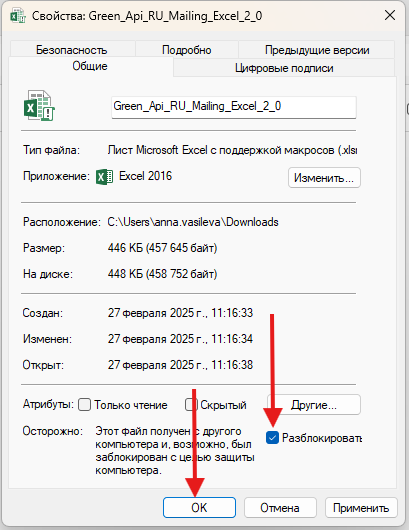Viewport: 409px width, 530px height.
Task: Switch to the Безопасность tab
Action: (72, 50)
